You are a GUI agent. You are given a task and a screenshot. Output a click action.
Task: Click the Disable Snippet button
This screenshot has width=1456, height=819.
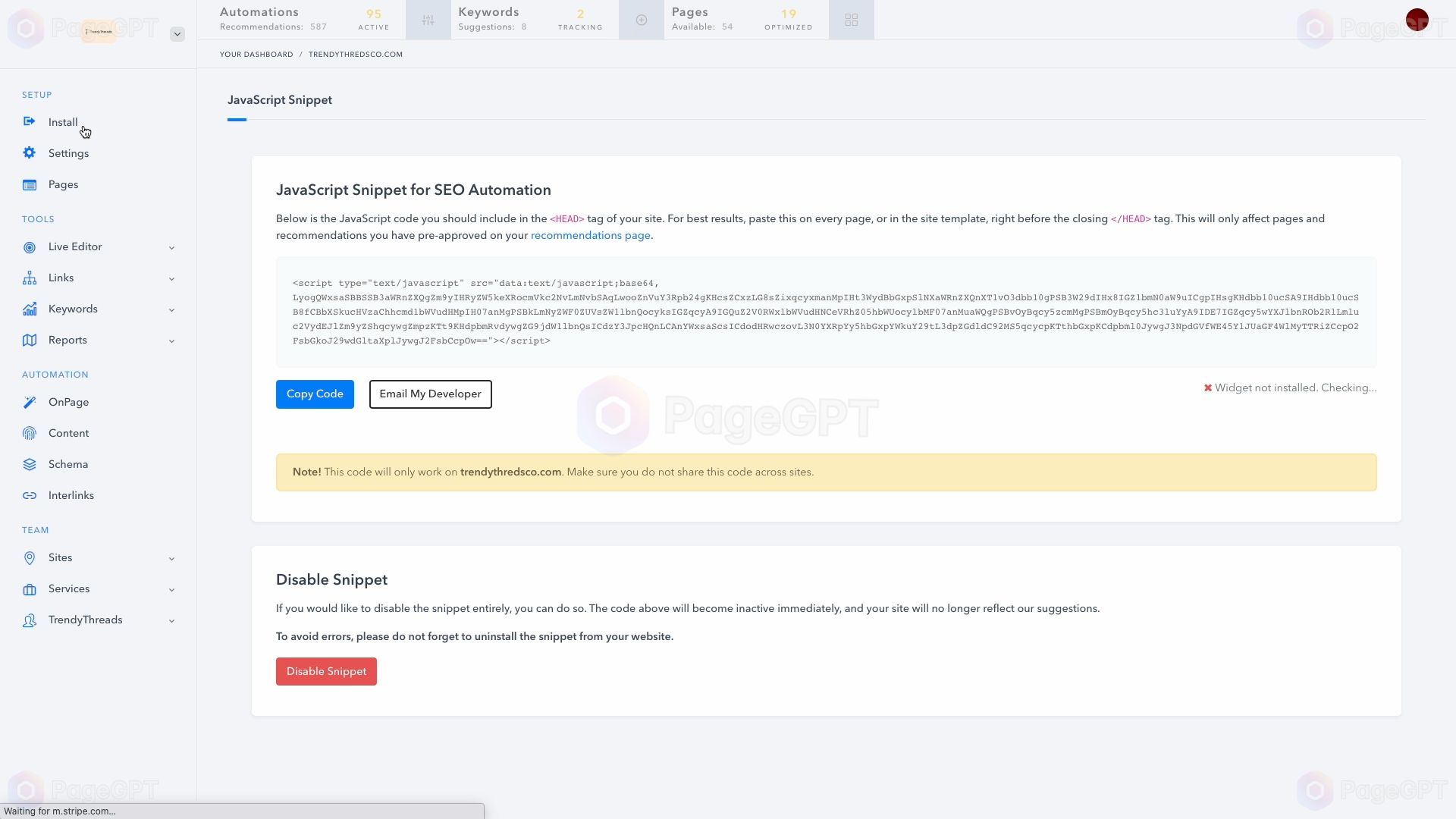coord(326,671)
